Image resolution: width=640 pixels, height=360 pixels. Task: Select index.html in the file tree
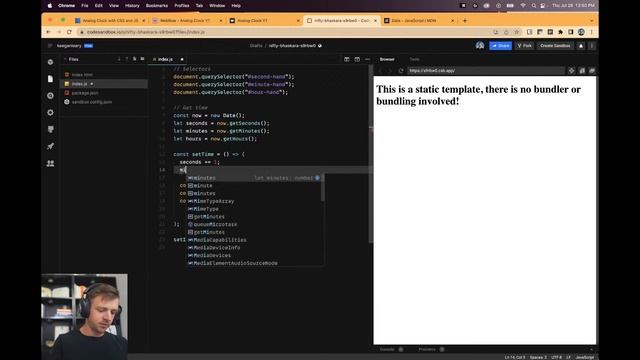coord(104,75)
